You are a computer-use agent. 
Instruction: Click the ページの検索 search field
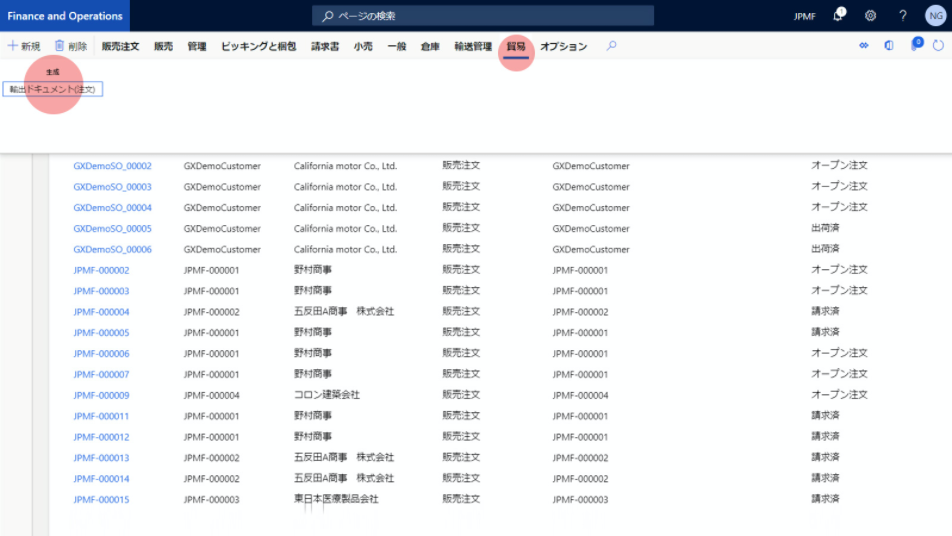[483, 16]
